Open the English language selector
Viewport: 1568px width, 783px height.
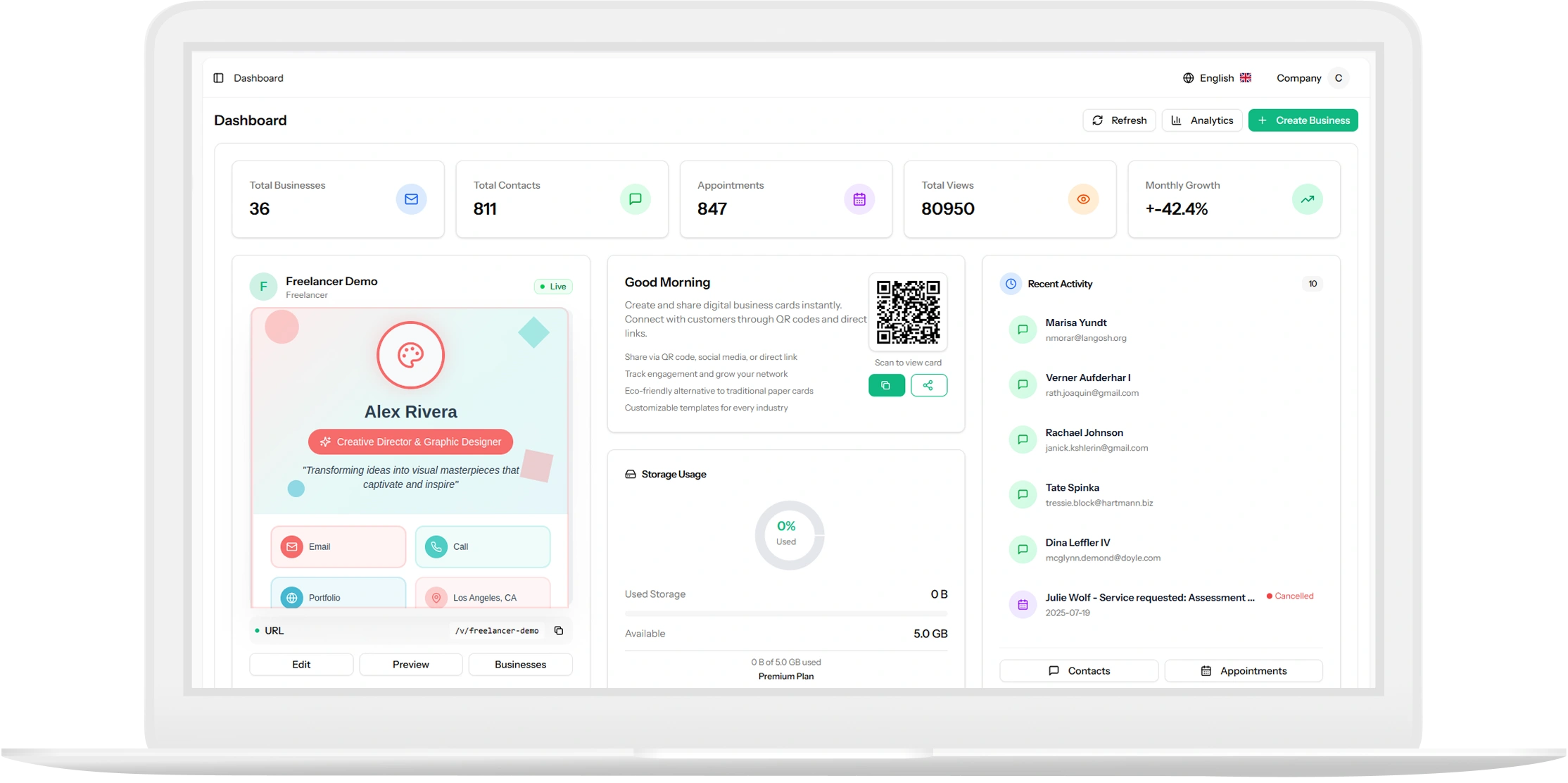1217,78
